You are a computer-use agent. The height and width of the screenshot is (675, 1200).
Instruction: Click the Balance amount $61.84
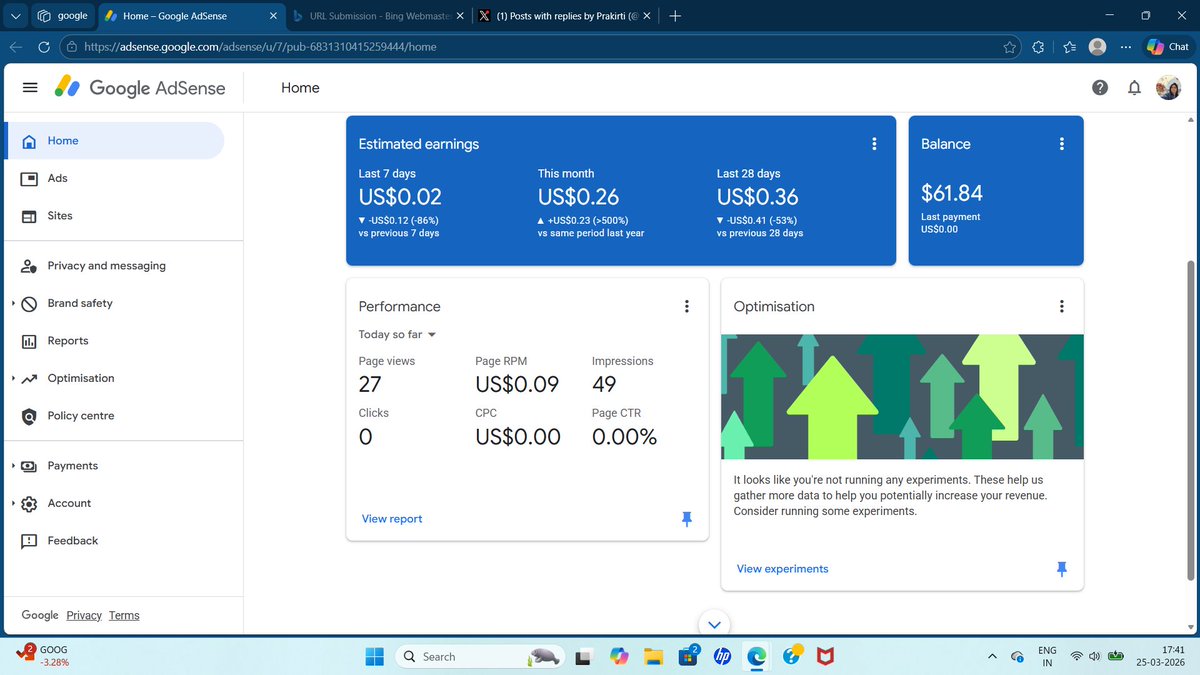click(x=952, y=193)
